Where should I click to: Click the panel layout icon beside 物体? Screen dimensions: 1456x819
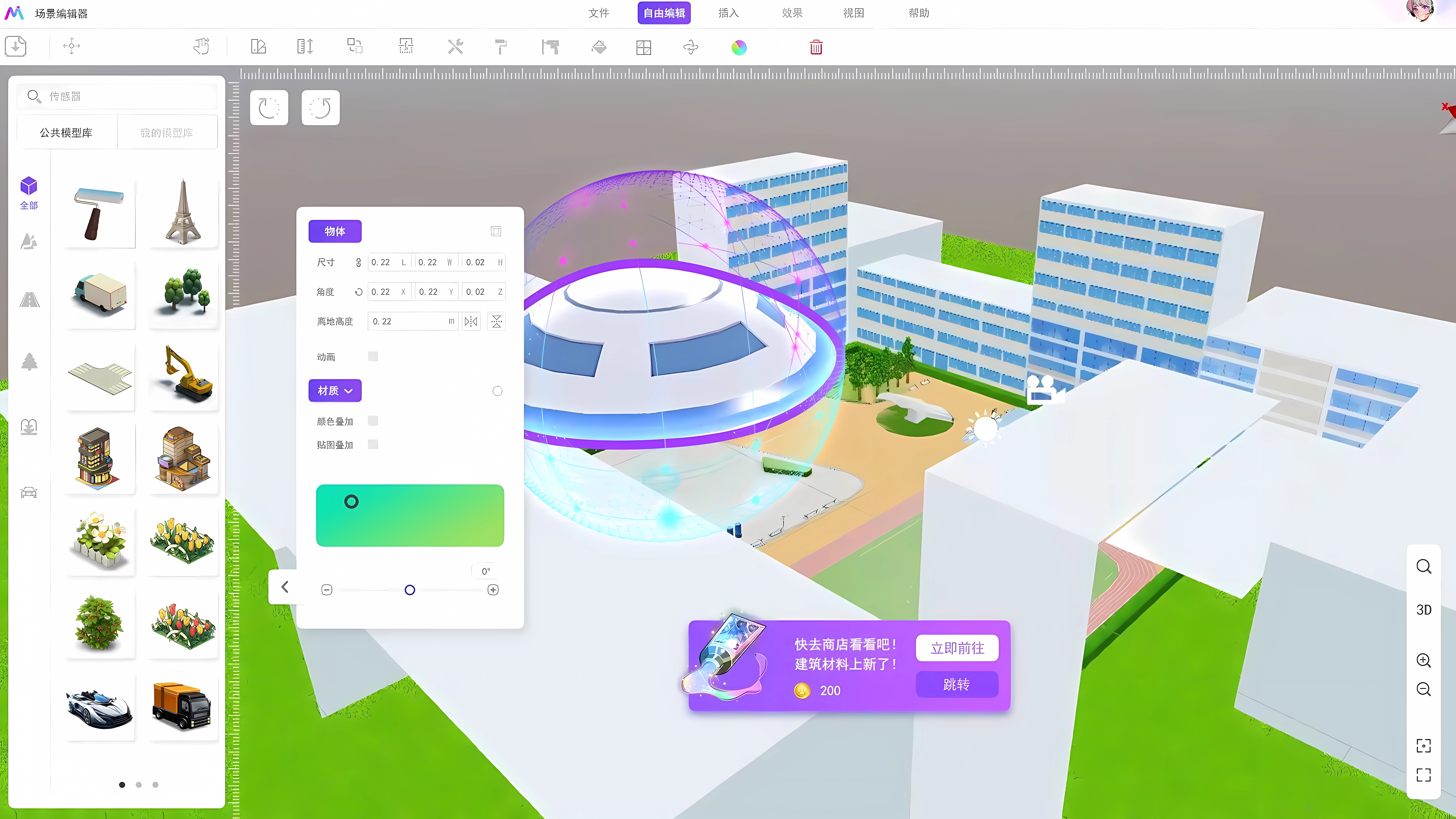[x=496, y=231]
